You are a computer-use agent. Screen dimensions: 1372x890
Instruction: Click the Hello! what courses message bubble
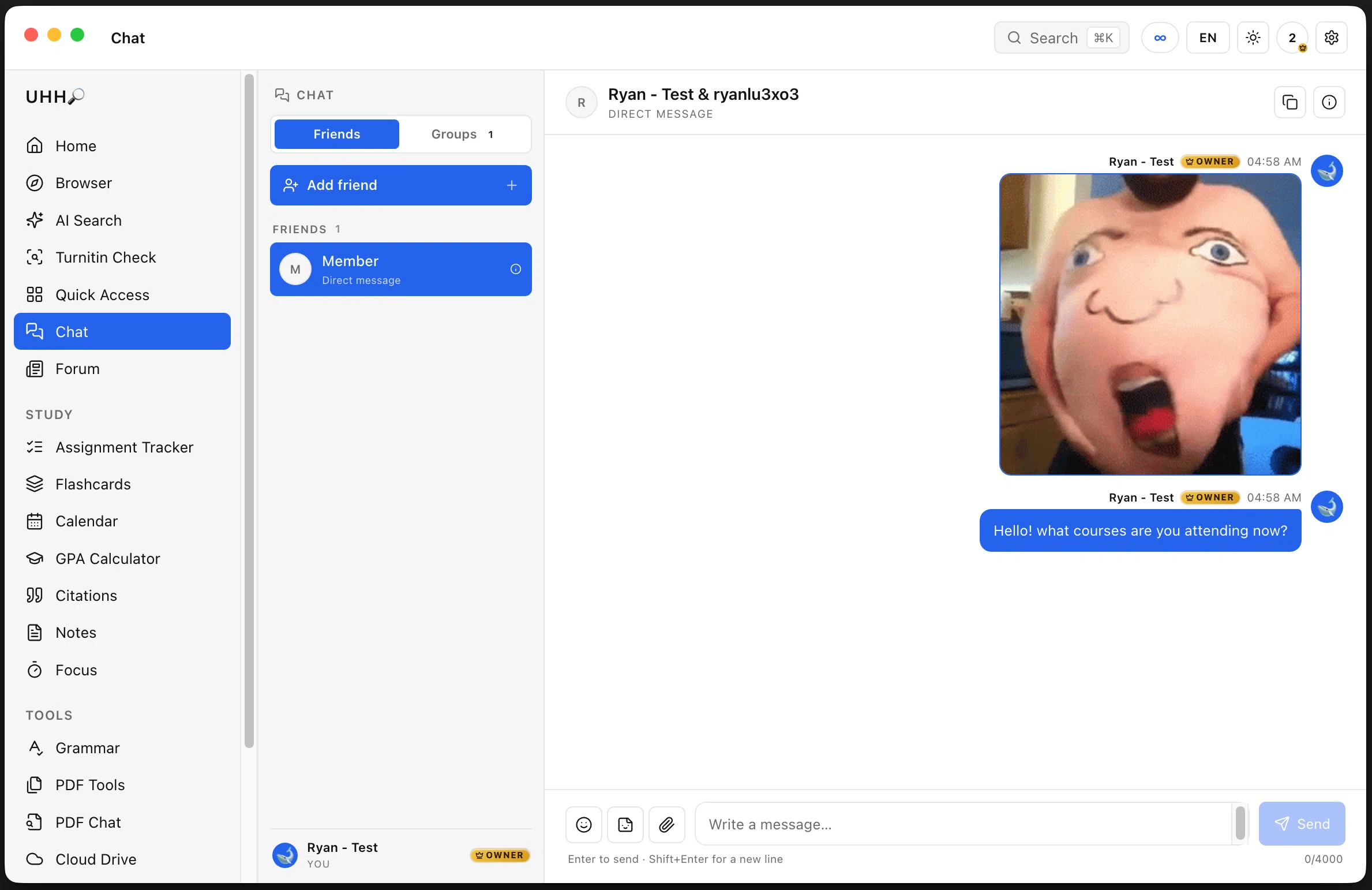(x=1141, y=530)
